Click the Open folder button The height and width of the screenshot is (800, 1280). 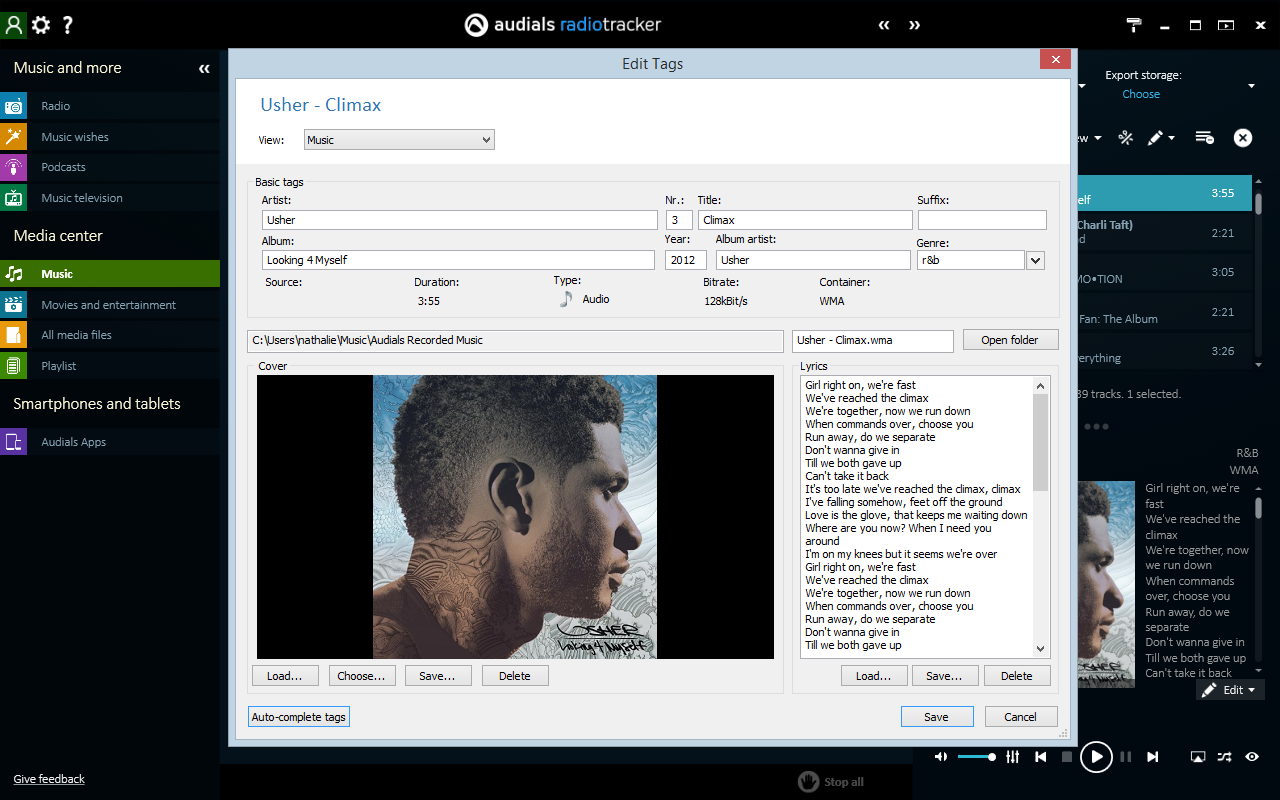1010,340
